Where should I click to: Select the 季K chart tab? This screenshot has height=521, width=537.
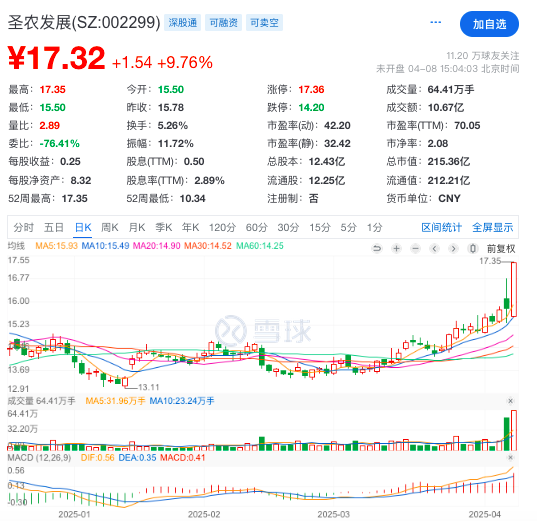coord(164,227)
